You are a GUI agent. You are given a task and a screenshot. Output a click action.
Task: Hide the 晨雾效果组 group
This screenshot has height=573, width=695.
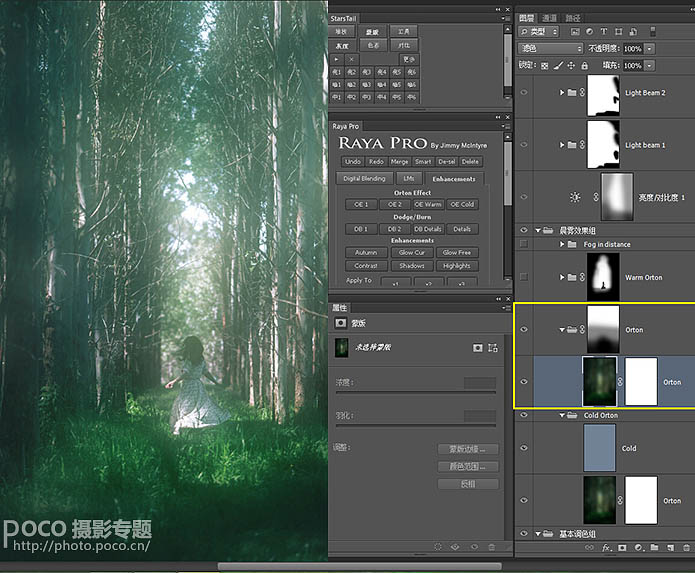point(524,230)
